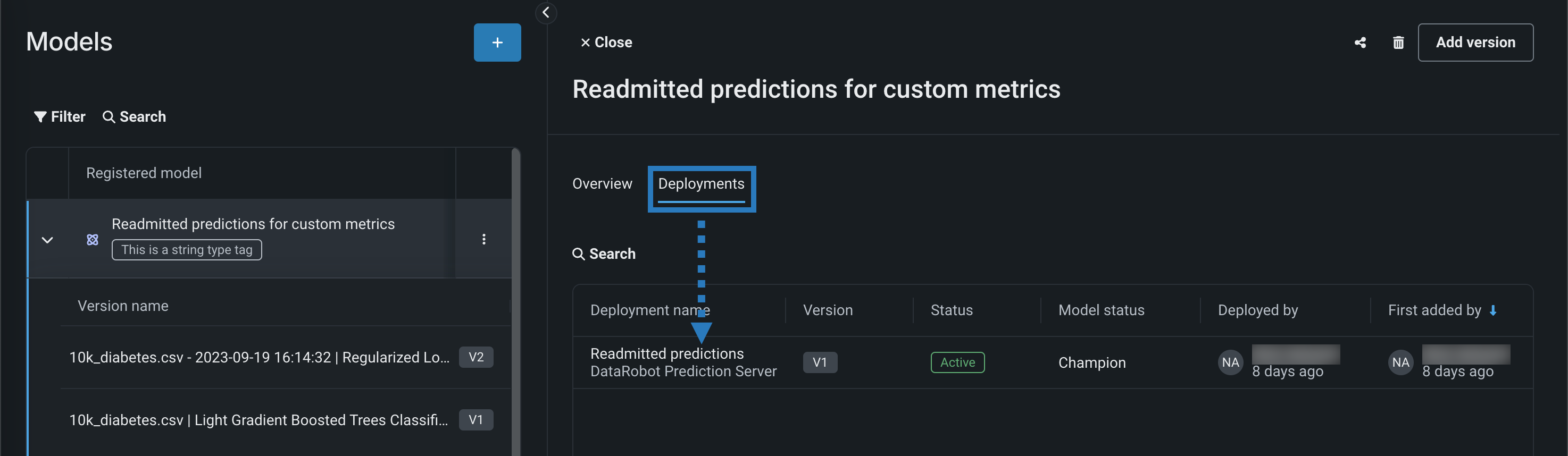Select the V2 Regularized Lo... version row
The height and width of the screenshot is (456, 1568).
point(260,358)
